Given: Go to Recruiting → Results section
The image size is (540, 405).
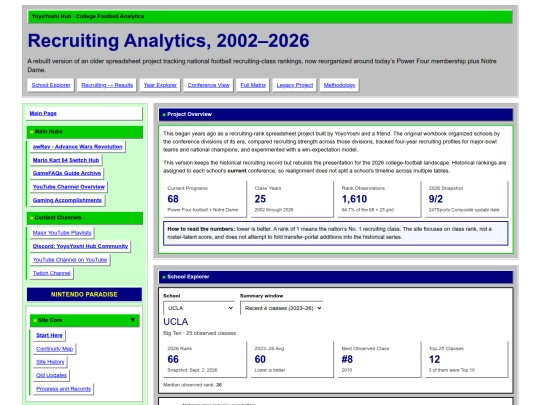Looking at the screenshot, I should (x=107, y=85).
